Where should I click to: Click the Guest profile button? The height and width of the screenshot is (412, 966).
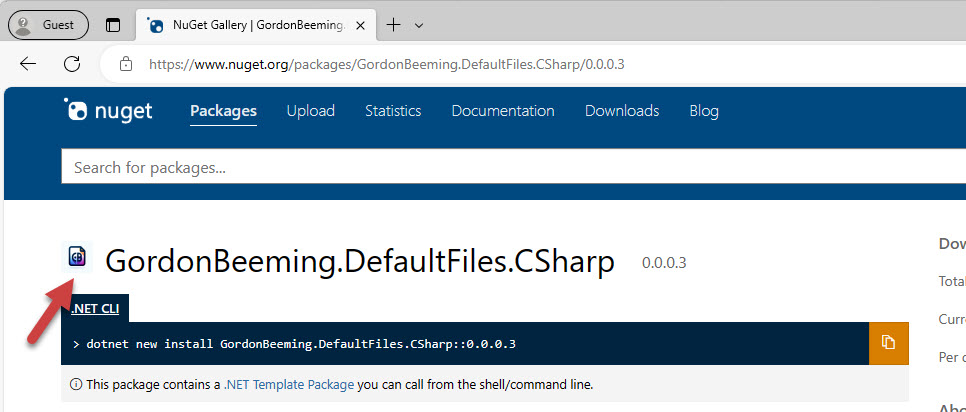click(48, 25)
